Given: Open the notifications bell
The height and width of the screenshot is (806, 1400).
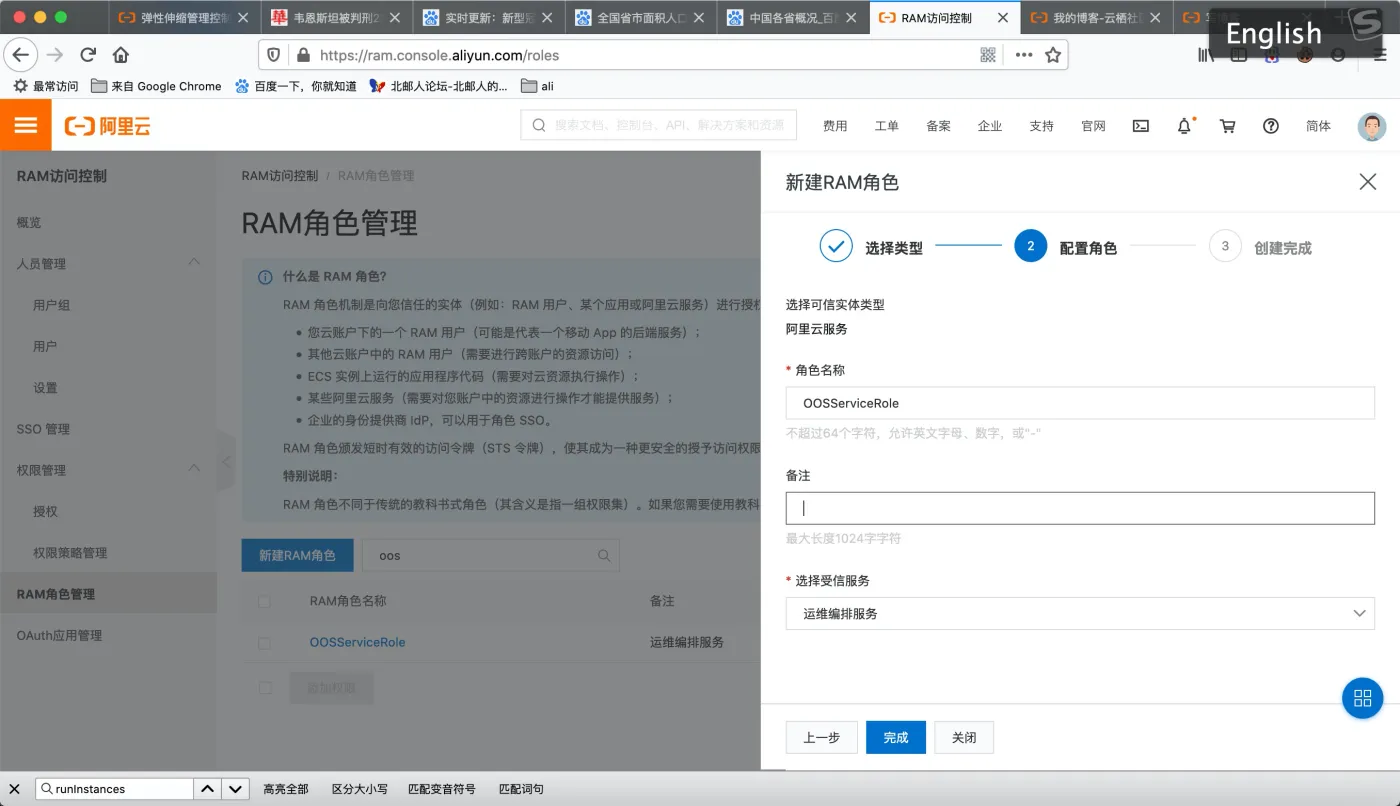Looking at the screenshot, I should point(1184,126).
